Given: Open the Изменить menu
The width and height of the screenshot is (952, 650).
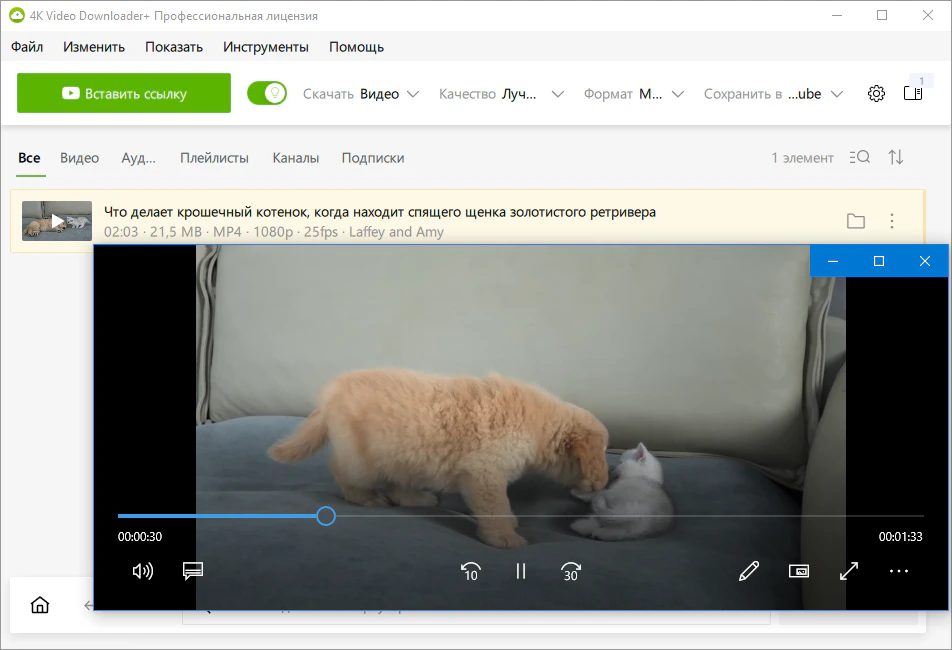Looking at the screenshot, I should pos(94,47).
